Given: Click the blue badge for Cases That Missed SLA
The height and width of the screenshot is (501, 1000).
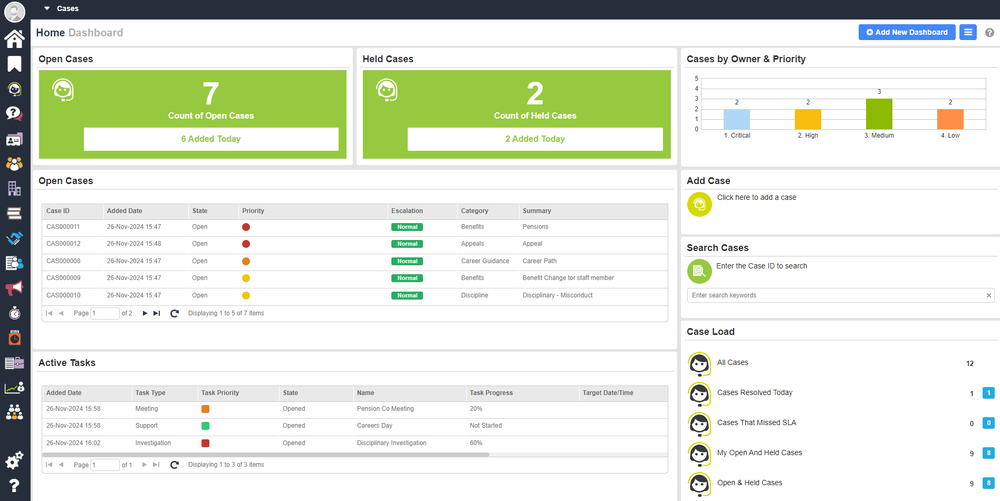Looking at the screenshot, I should [x=989, y=423].
